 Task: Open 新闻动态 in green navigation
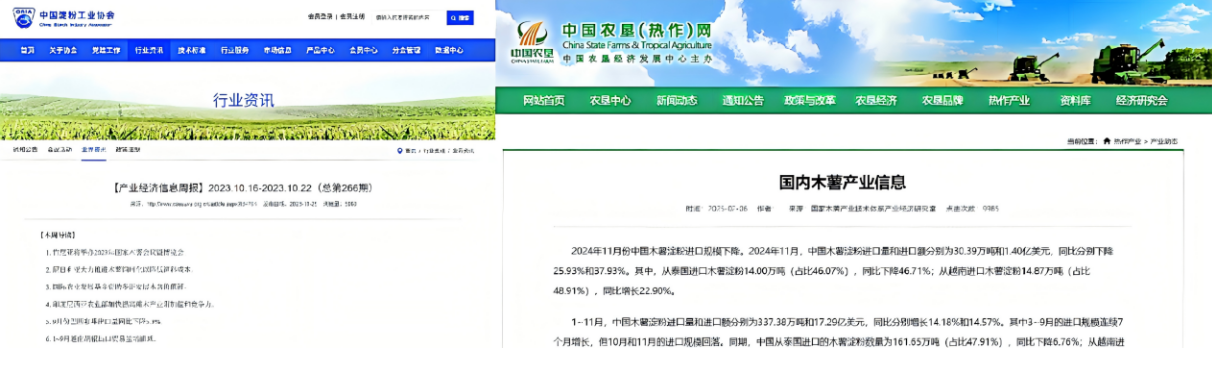click(677, 100)
